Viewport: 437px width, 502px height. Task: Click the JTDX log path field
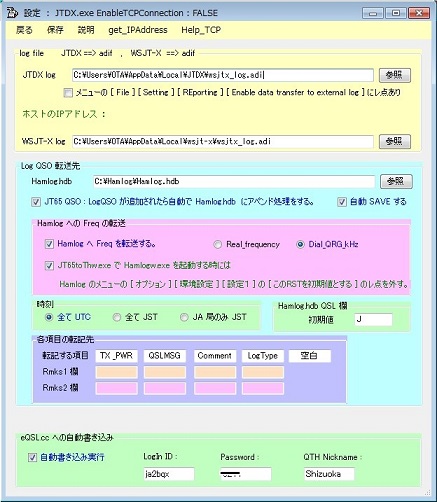[x=222, y=75]
